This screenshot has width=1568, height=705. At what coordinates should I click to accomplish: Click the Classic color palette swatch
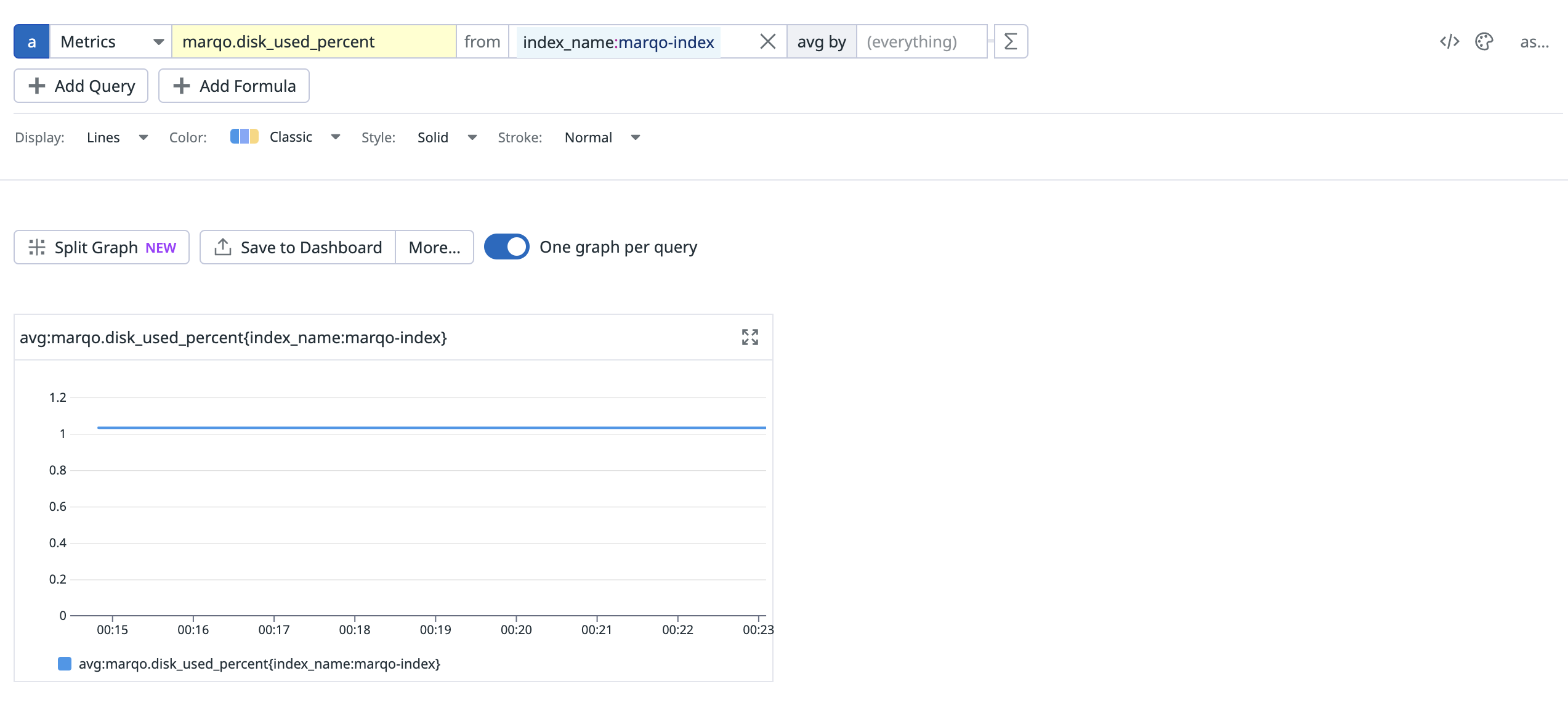244,137
